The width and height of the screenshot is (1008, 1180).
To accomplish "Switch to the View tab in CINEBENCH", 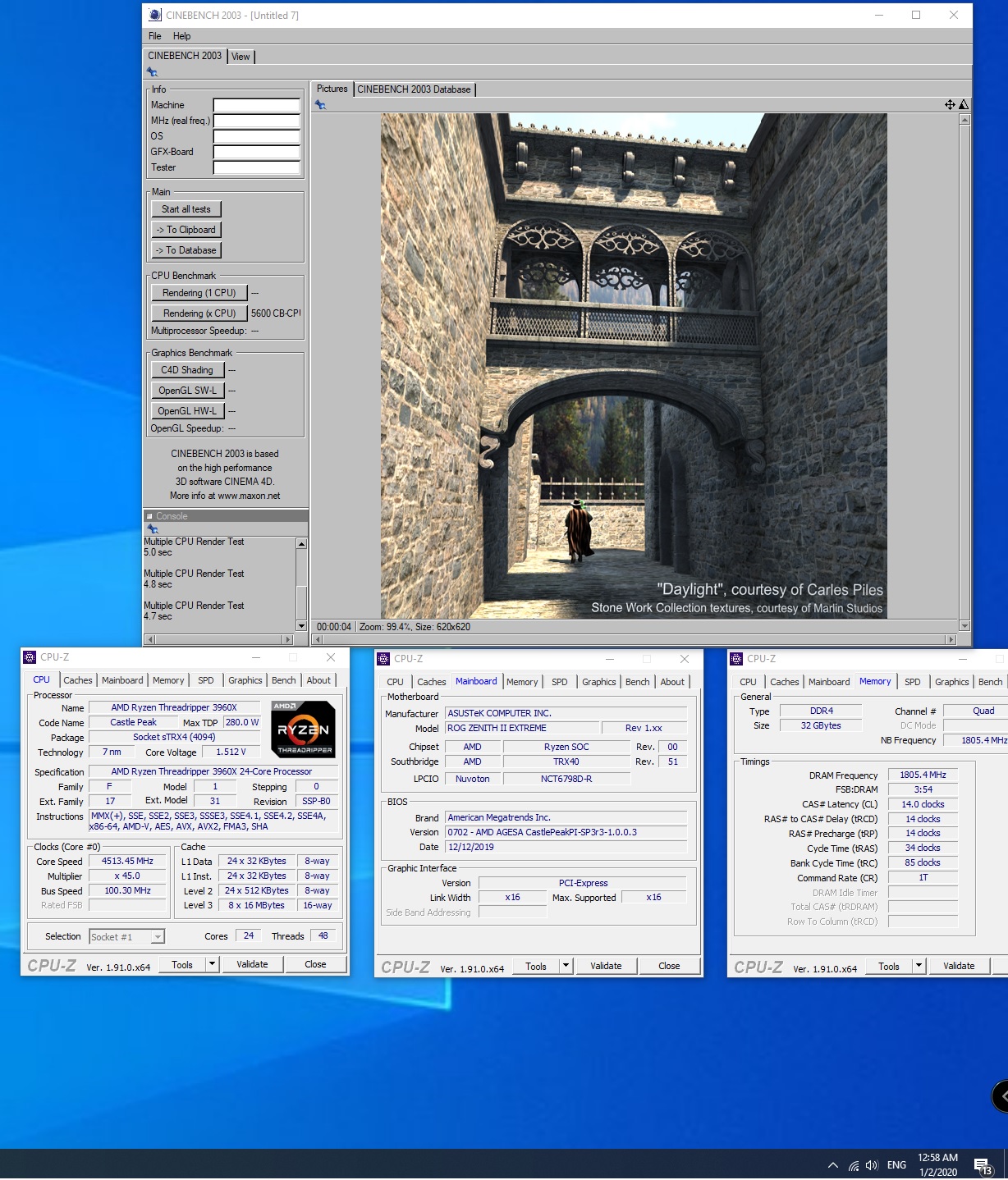I will coord(241,57).
